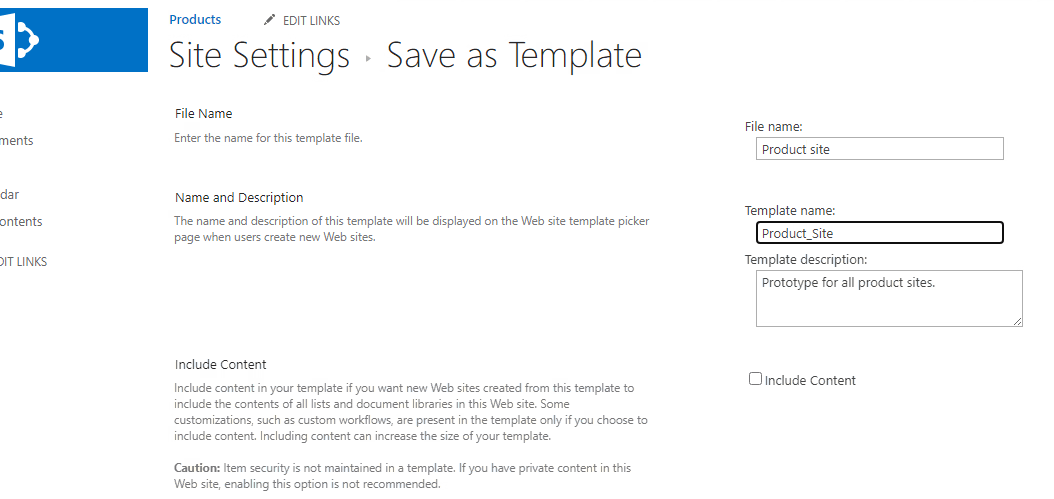Screen dimensions: 1054x499
Task: Click the breadcrumb arrow after Site Settings
Action: point(368,58)
